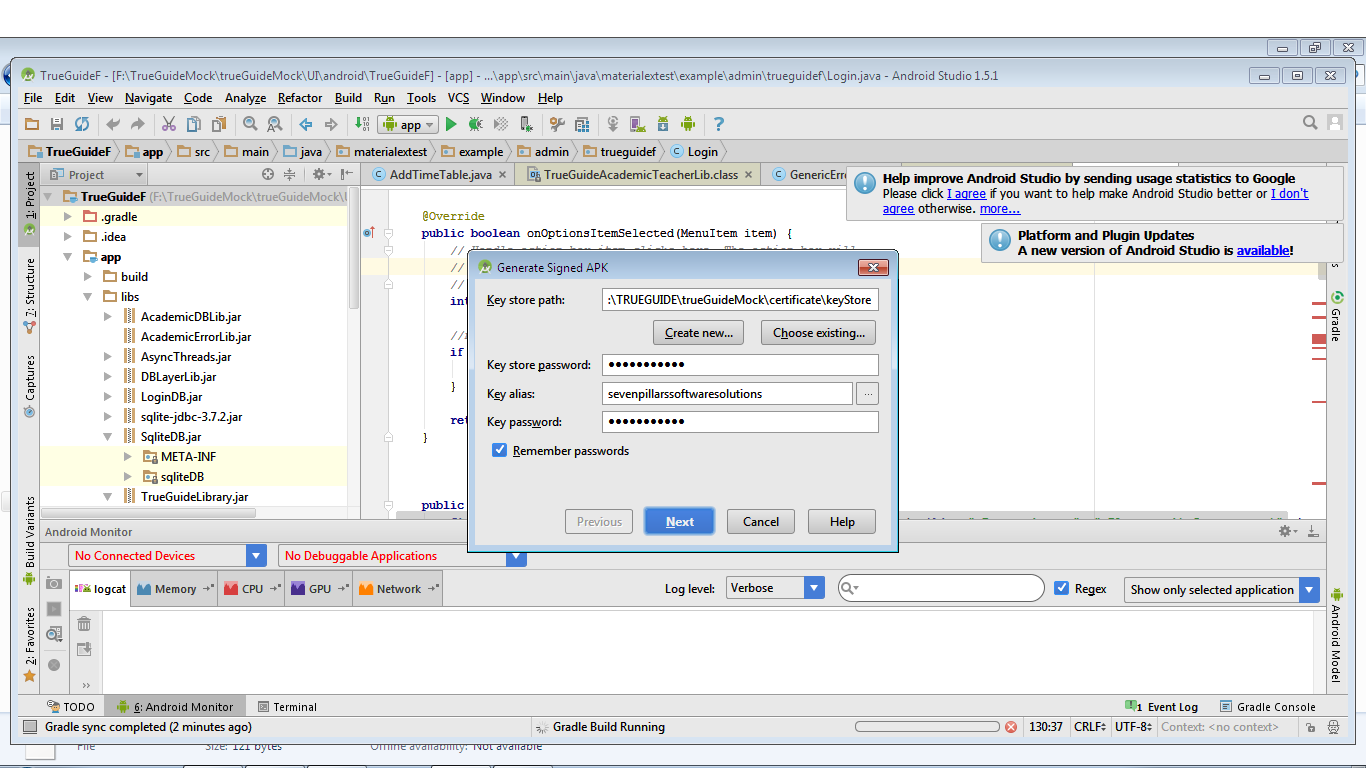Collapse the libs folder node

click(88, 297)
